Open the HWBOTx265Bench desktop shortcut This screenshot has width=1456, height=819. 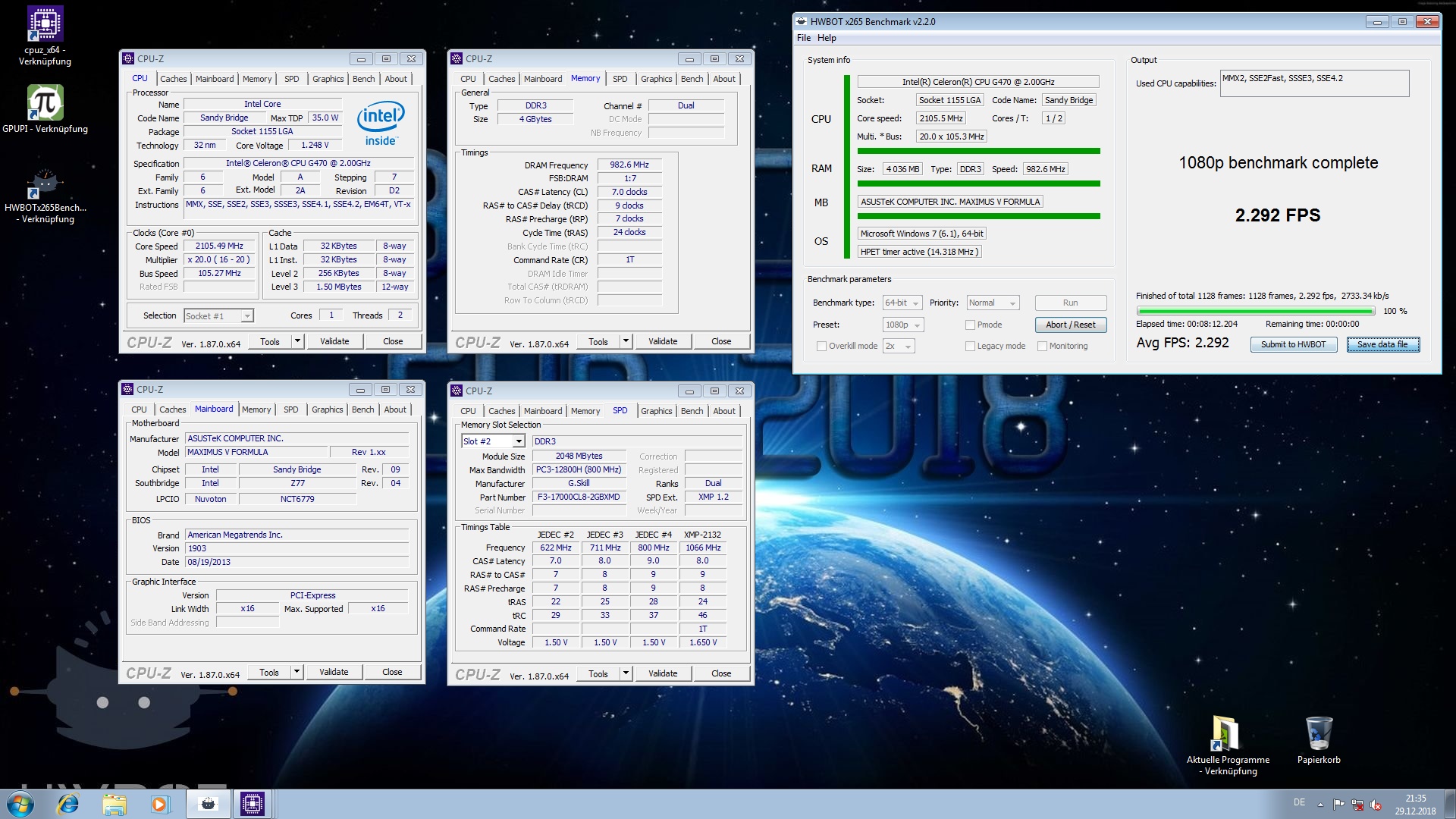(45, 196)
